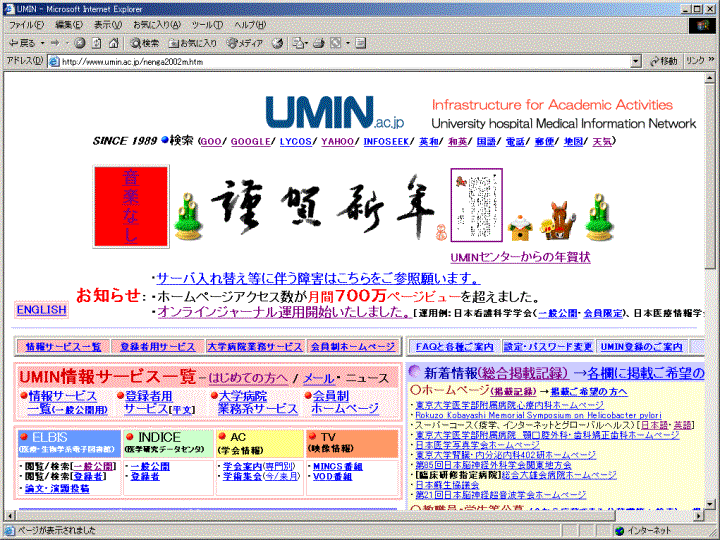720x540 pixels.
Task: Click the ENGLISH link
Action: click(x=41, y=310)
